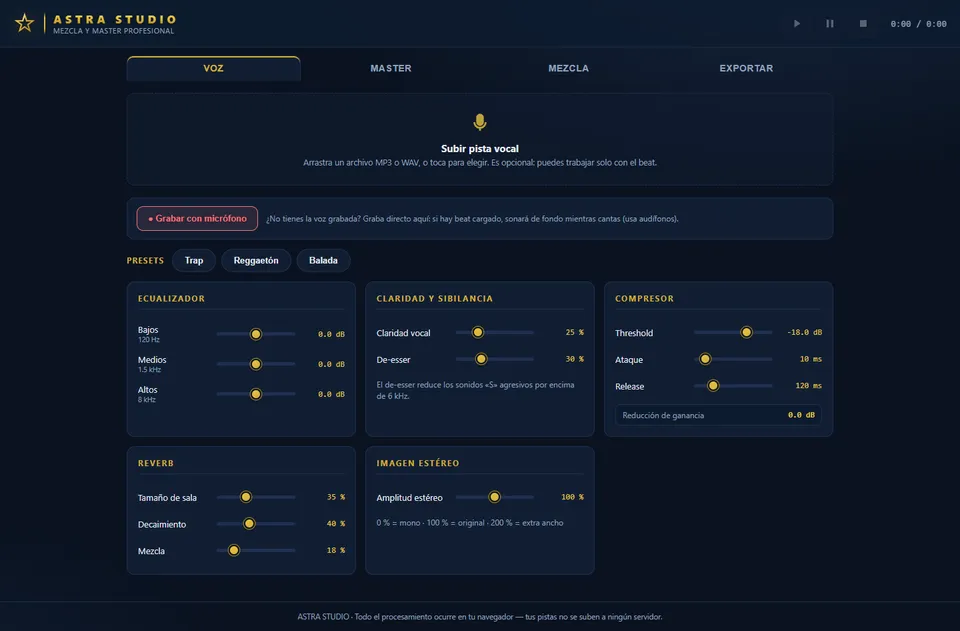Click the 30 % De-esser value
This screenshot has width=960, height=631.
[x=574, y=359]
